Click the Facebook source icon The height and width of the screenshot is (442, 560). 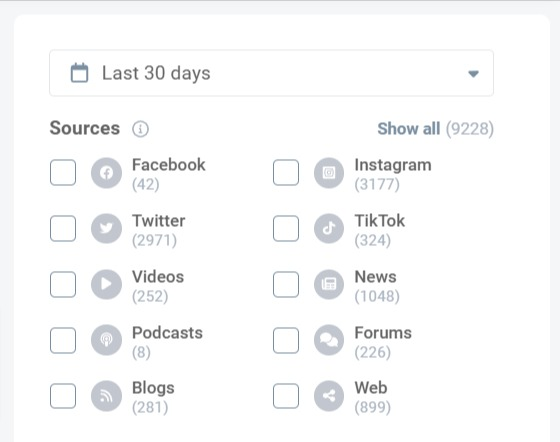[x=106, y=173]
